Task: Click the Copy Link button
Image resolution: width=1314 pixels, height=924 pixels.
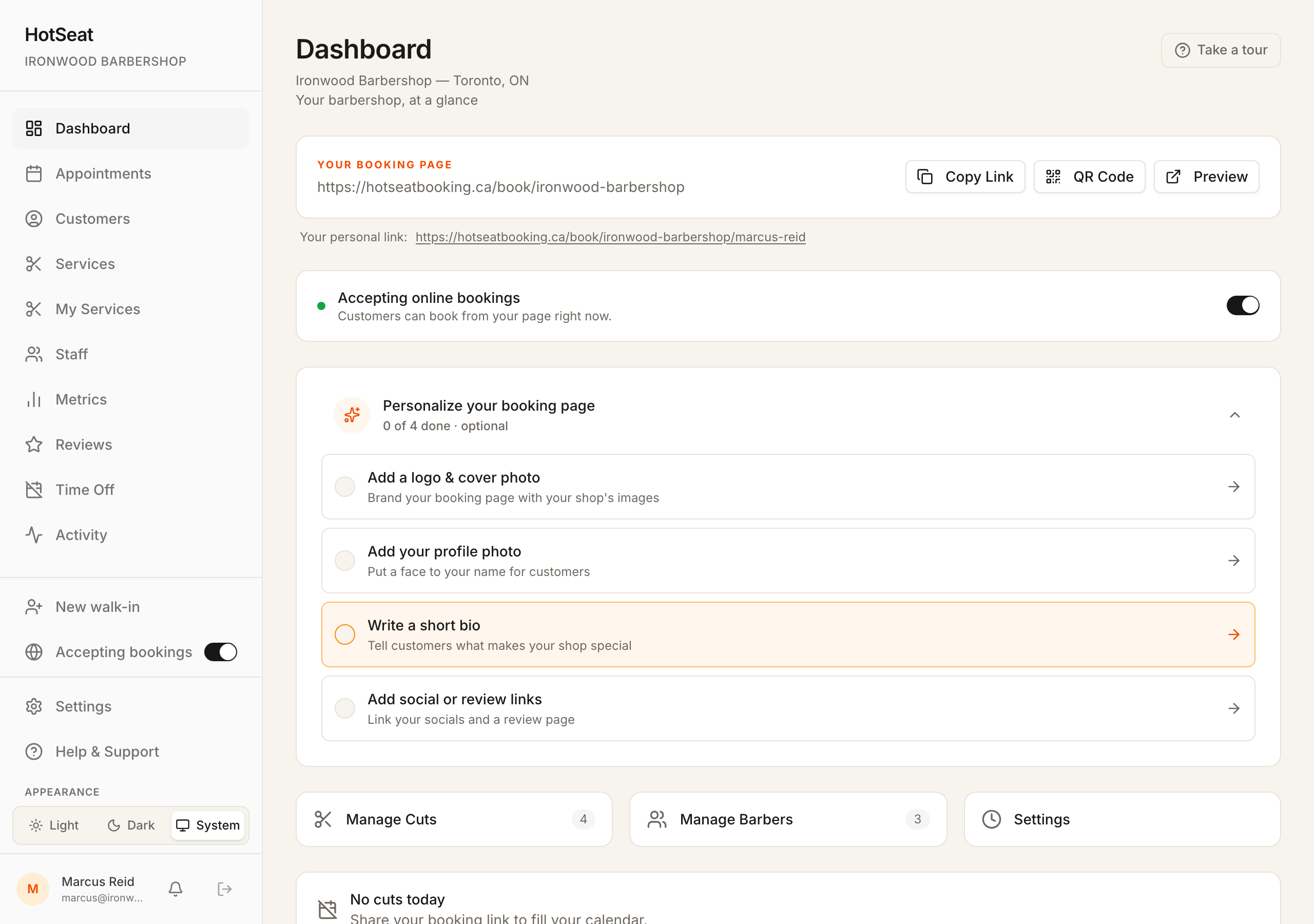Action: pos(965,177)
